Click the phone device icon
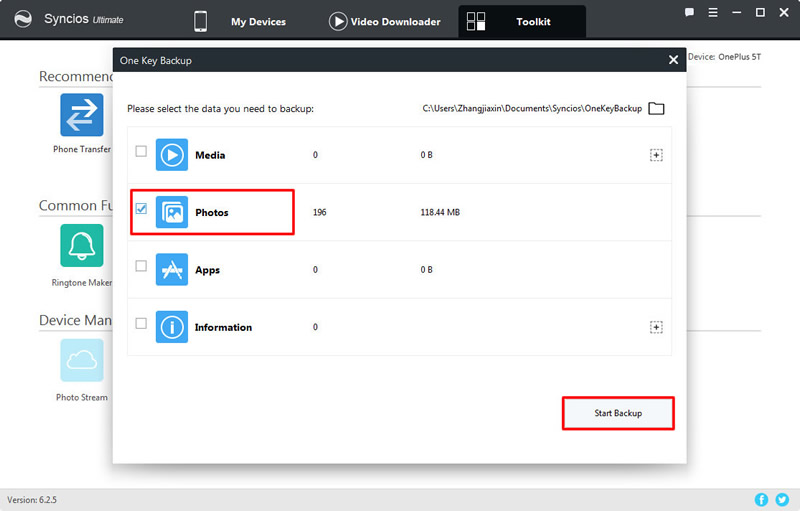800x511 pixels. click(x=201, y=21)
